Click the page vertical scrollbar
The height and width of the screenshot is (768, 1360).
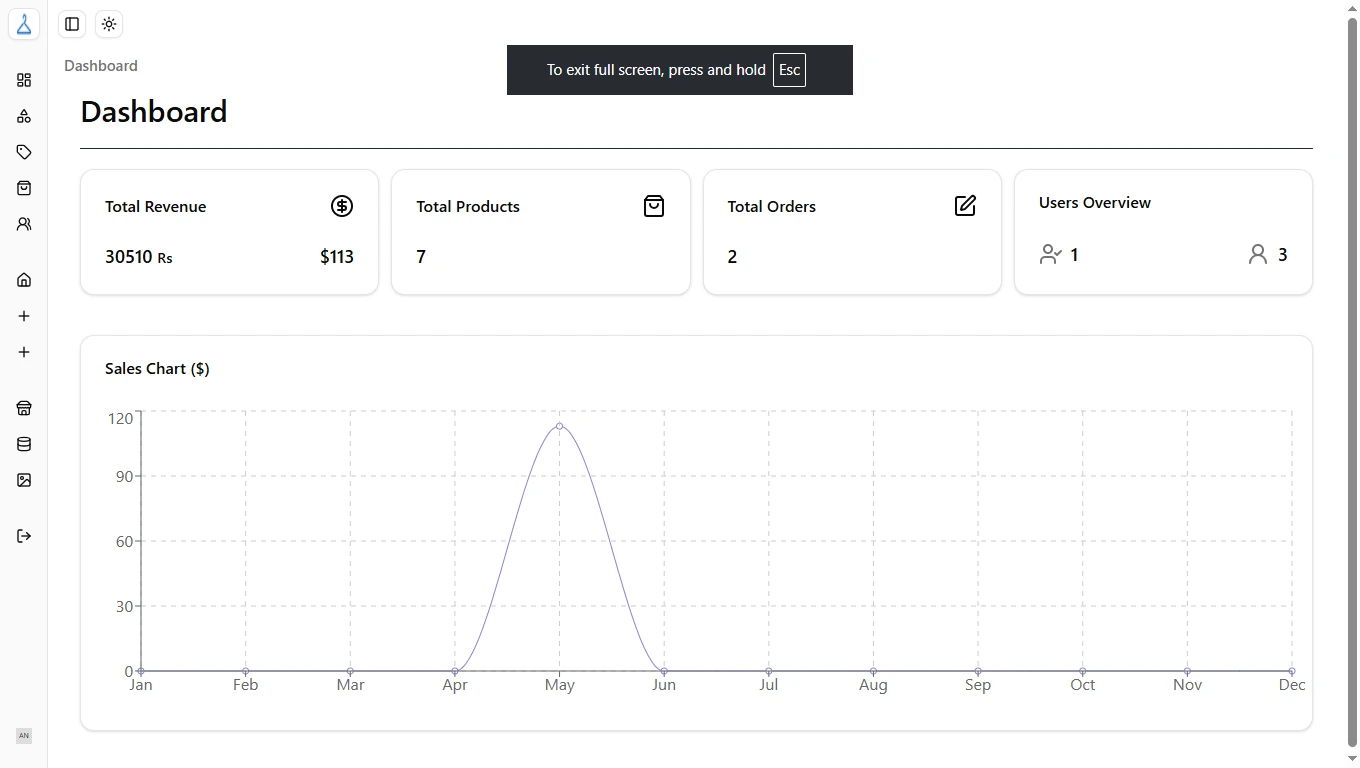pos(1352,380)
